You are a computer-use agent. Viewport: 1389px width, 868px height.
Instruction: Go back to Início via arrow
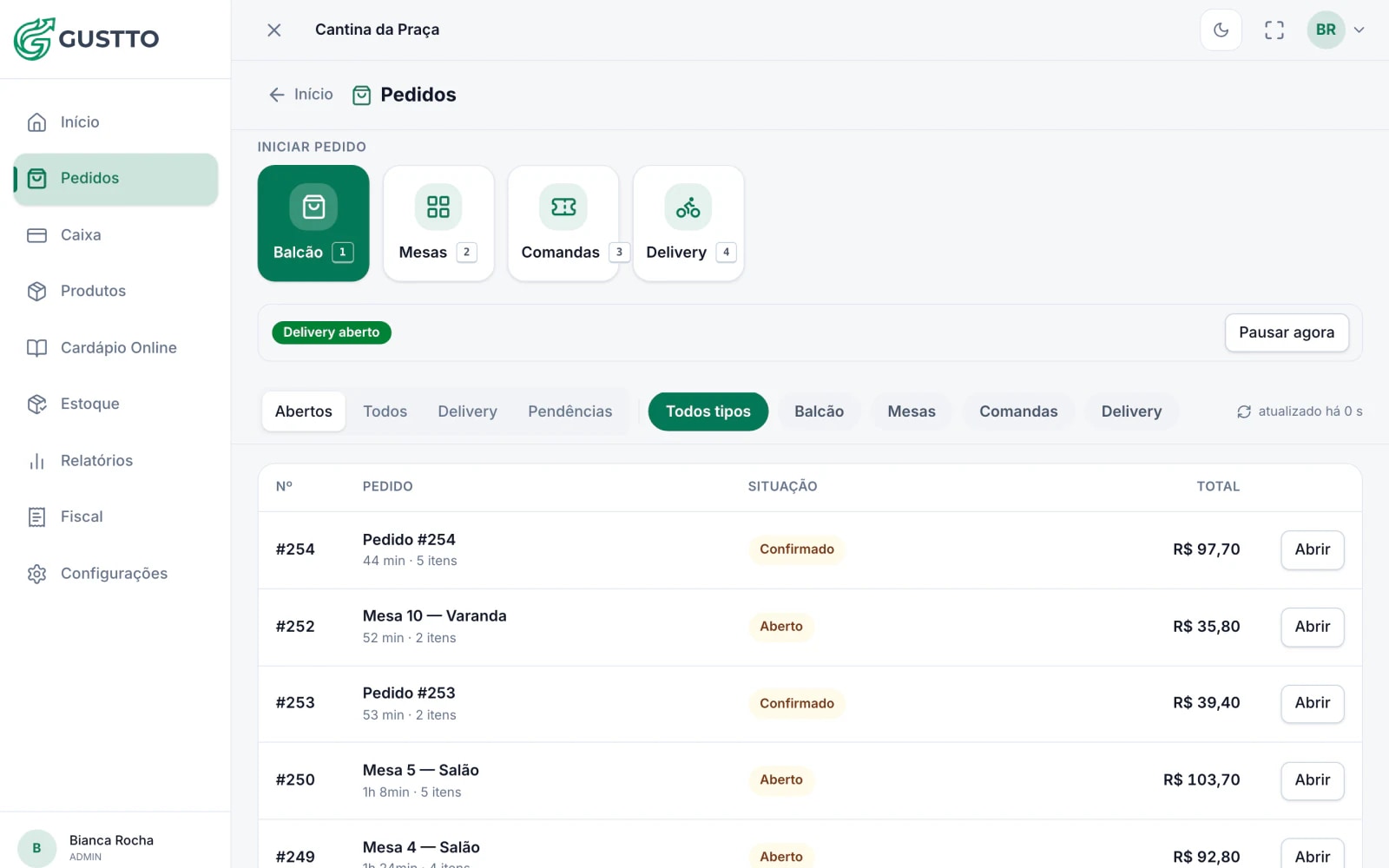pyautogui.click(x=300, y=95)
